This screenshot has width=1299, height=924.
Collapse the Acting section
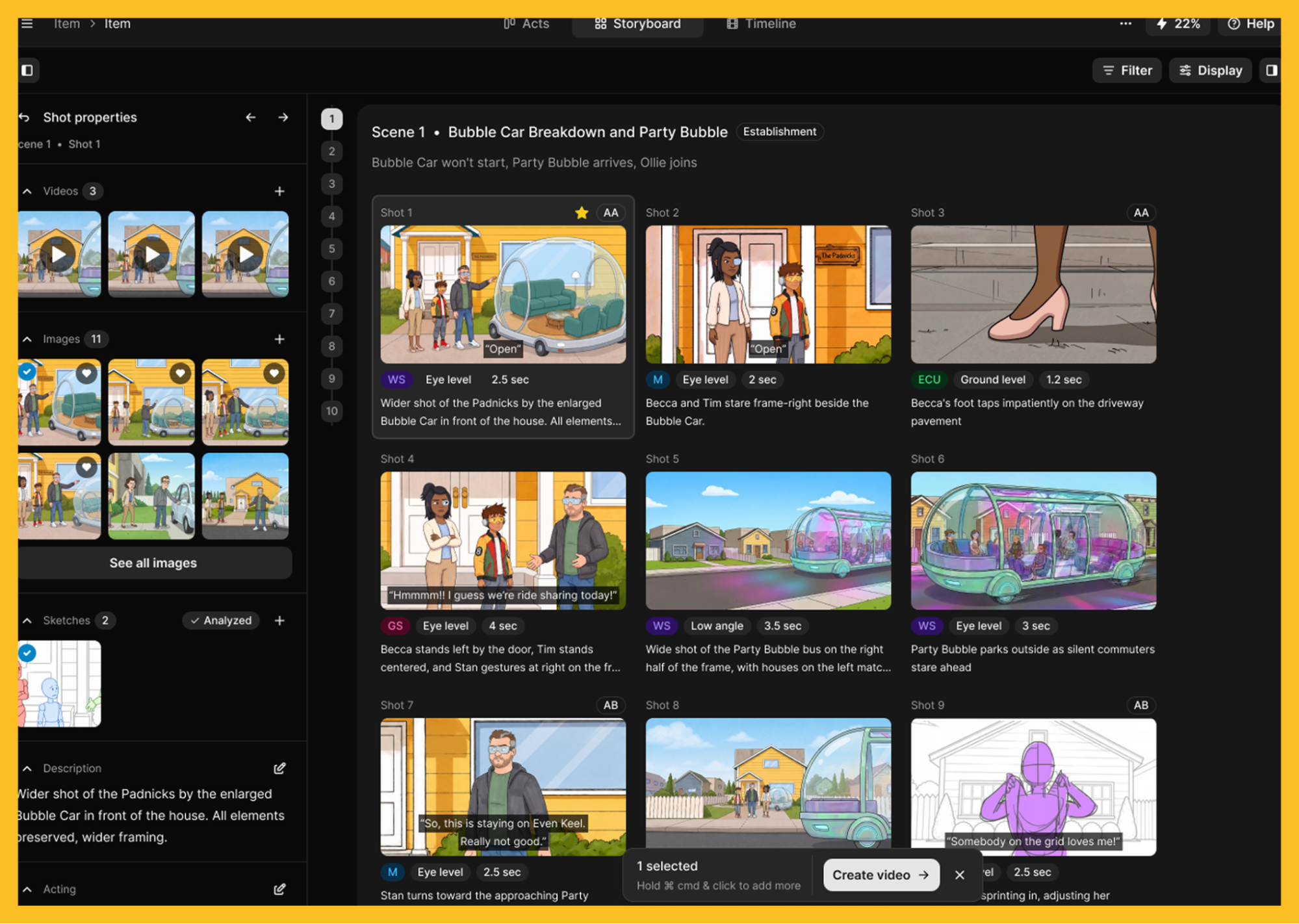click(27, 890)
